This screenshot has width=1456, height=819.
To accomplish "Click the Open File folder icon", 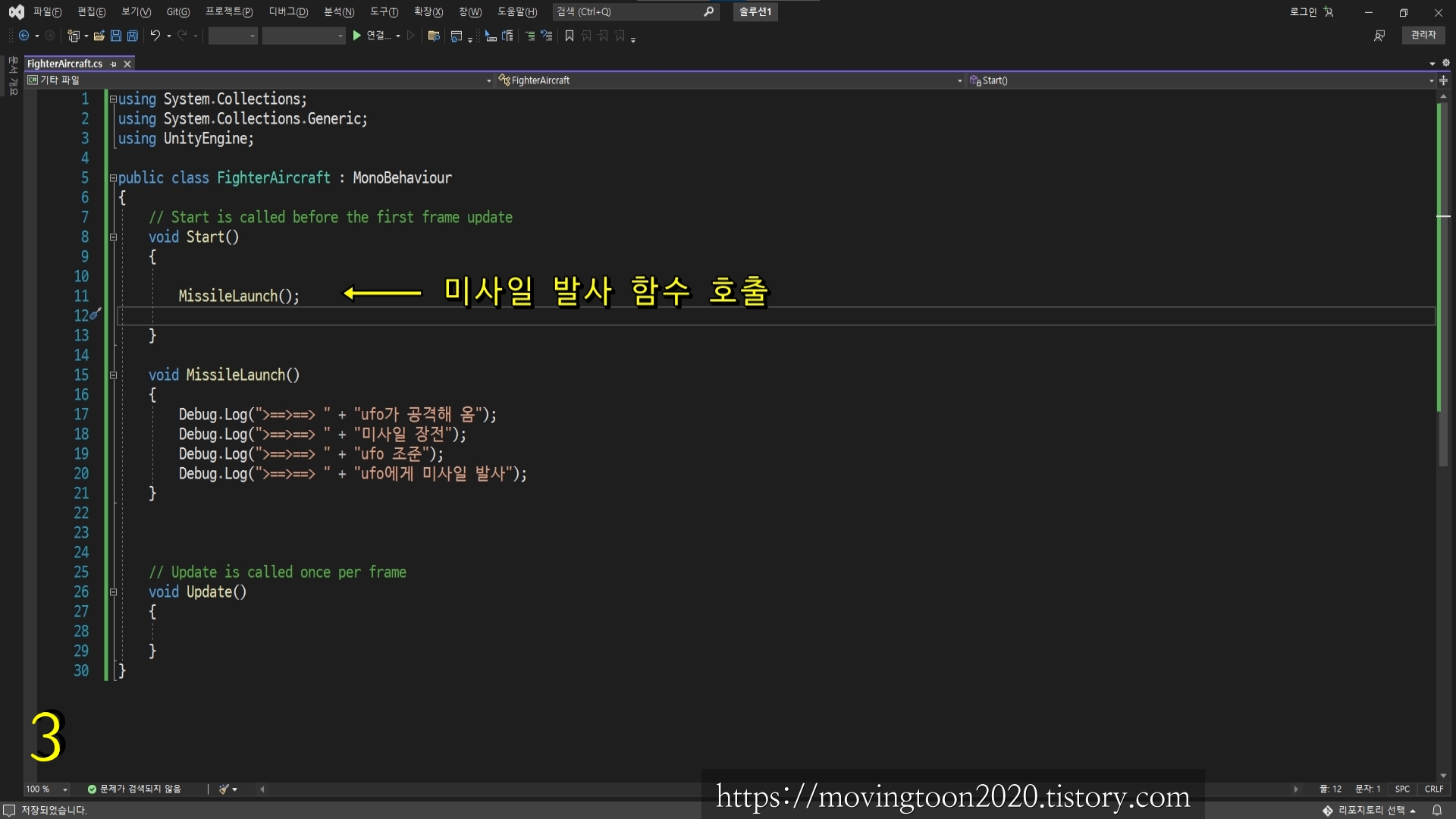I will pos(99,36).
